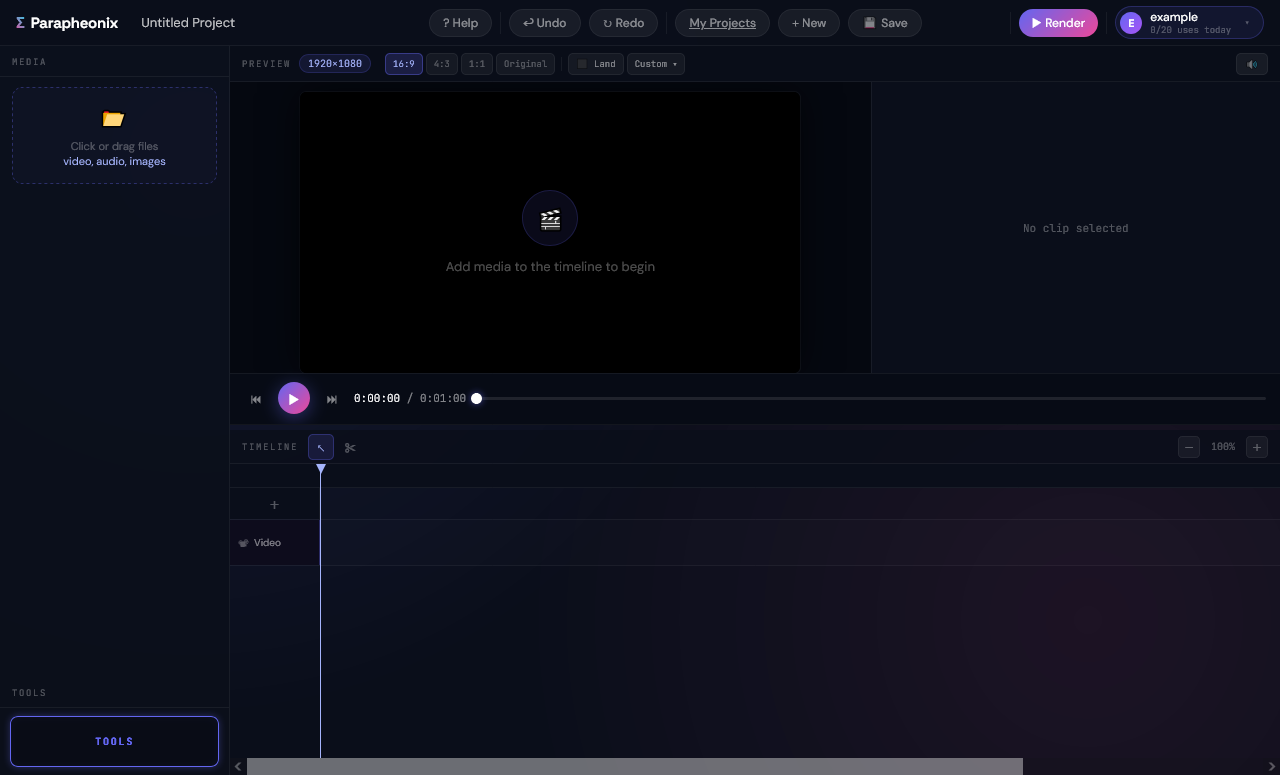This screenshot has height=775, width=1280.
Task: Click the 100% timeline zoom value
Action: click(1223, 447)
